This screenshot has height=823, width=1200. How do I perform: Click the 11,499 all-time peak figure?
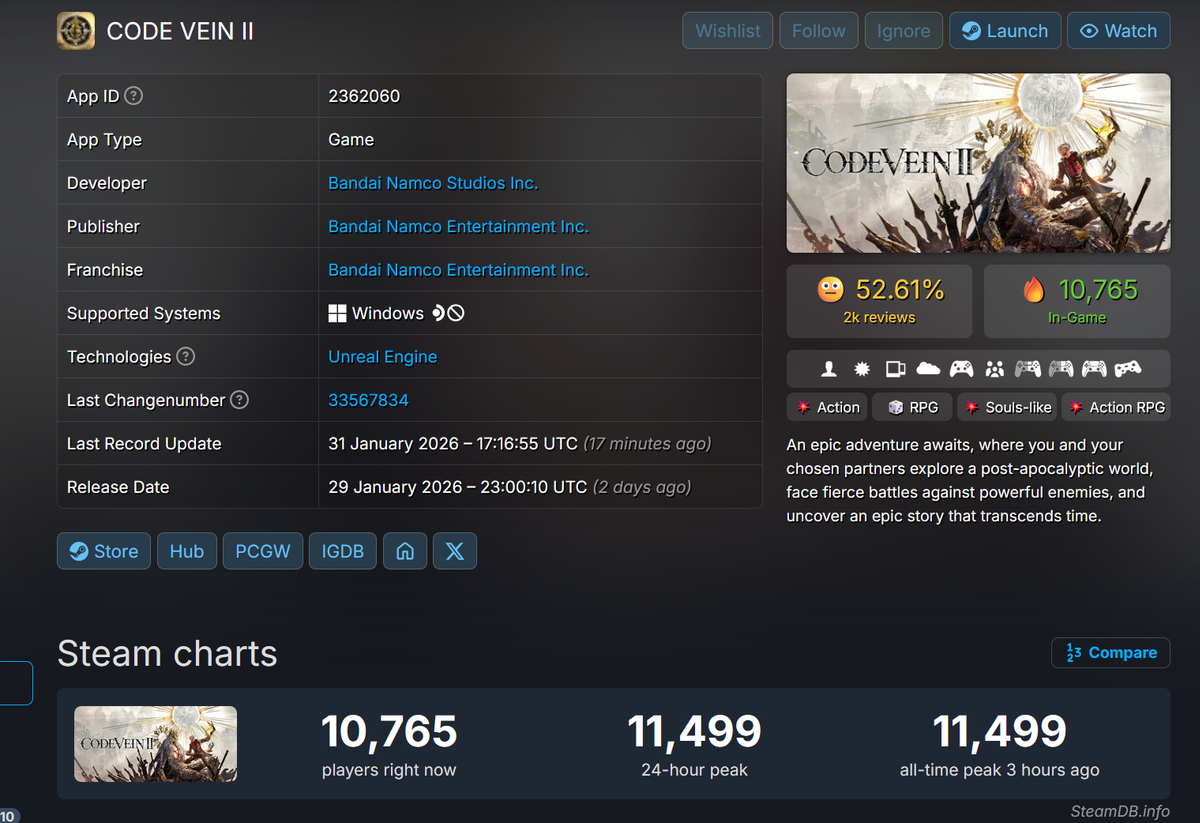[1000, 732]
